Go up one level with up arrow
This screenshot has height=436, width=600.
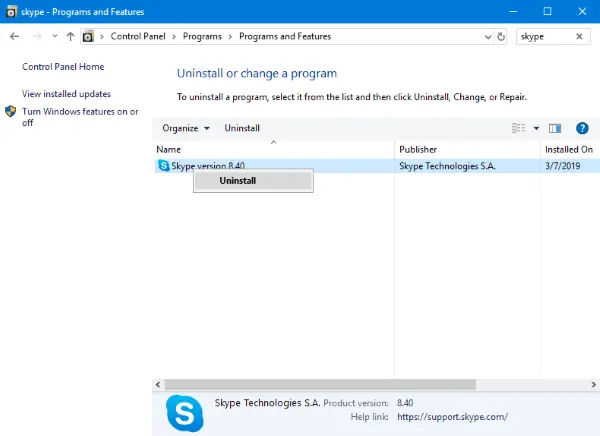point(70,36)
